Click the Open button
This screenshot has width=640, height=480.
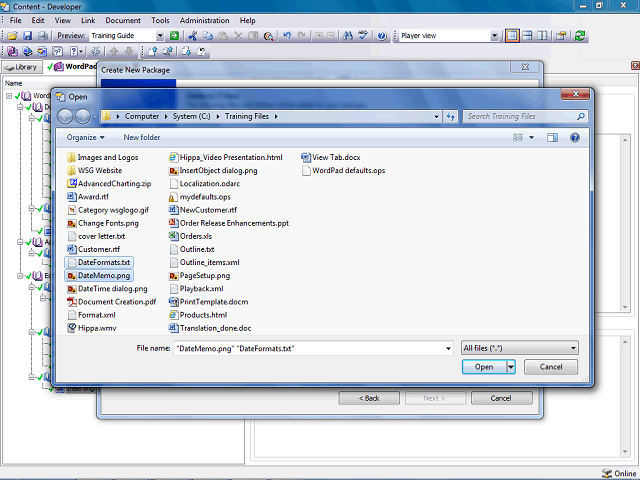pos(484,367)
